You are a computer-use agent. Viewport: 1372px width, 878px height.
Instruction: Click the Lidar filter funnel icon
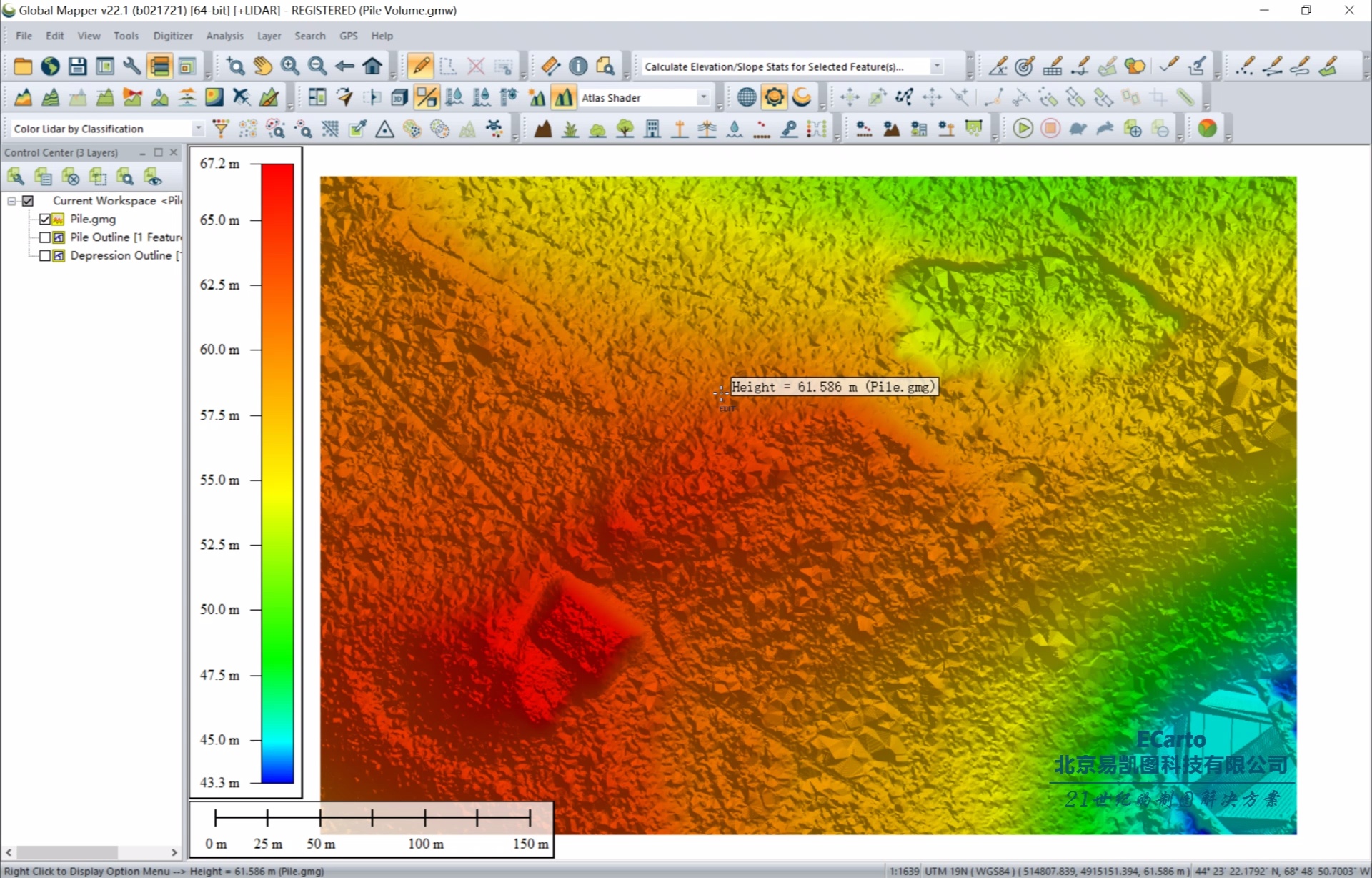click(x=221, y=129)
